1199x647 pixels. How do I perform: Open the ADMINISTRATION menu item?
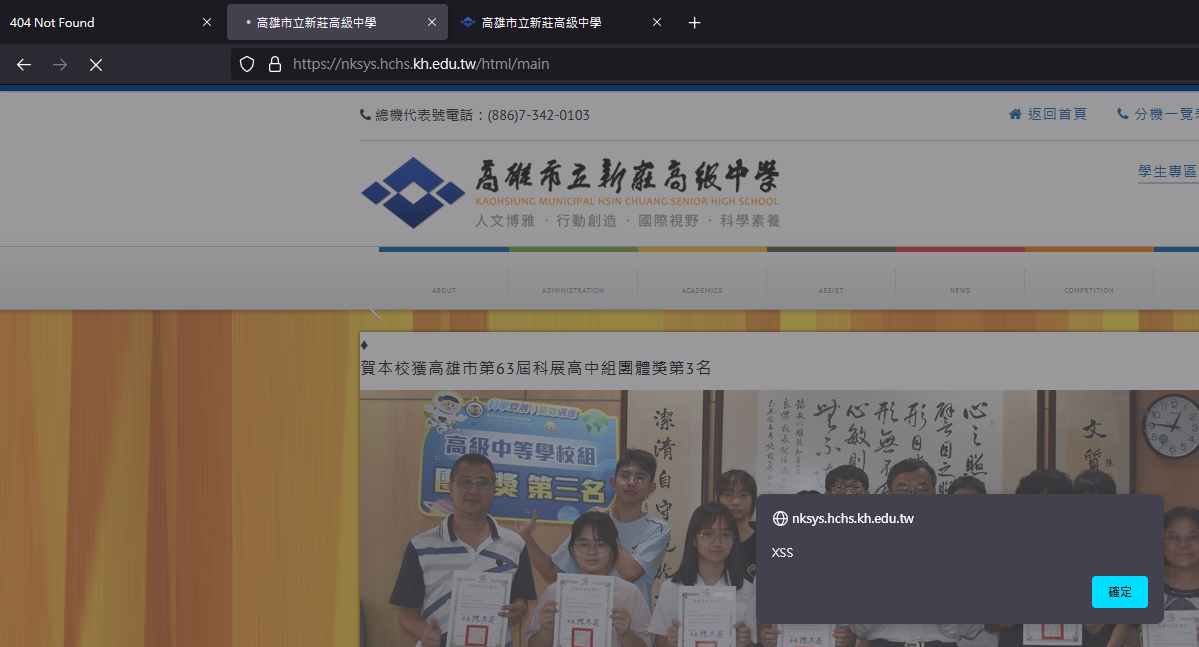point(573,291)
